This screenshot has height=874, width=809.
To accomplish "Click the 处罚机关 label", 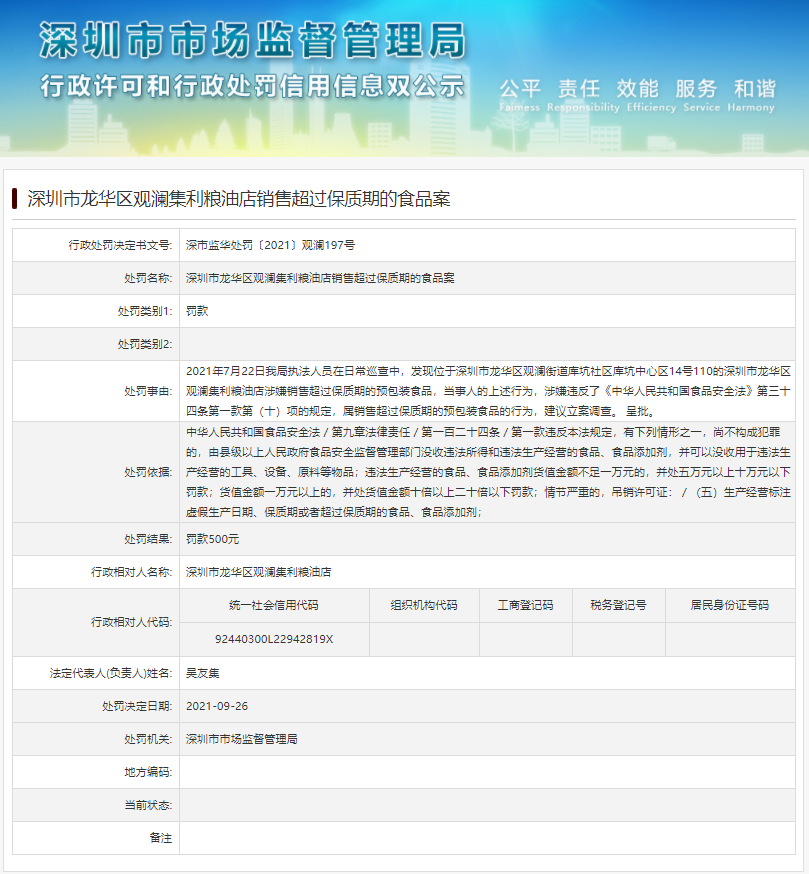I will [x=148, y=739].
